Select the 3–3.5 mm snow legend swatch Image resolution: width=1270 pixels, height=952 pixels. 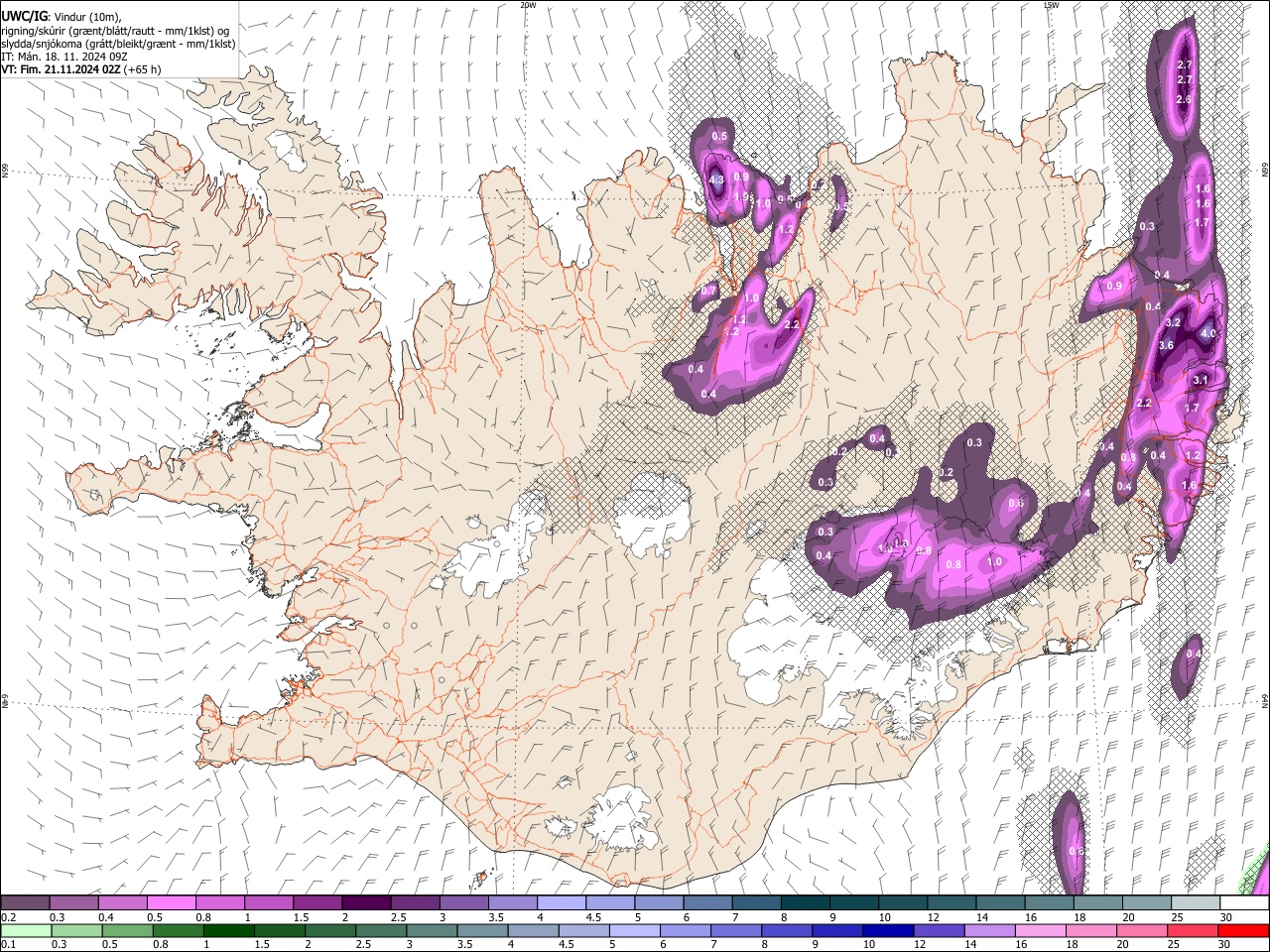(x=463, y=902)
